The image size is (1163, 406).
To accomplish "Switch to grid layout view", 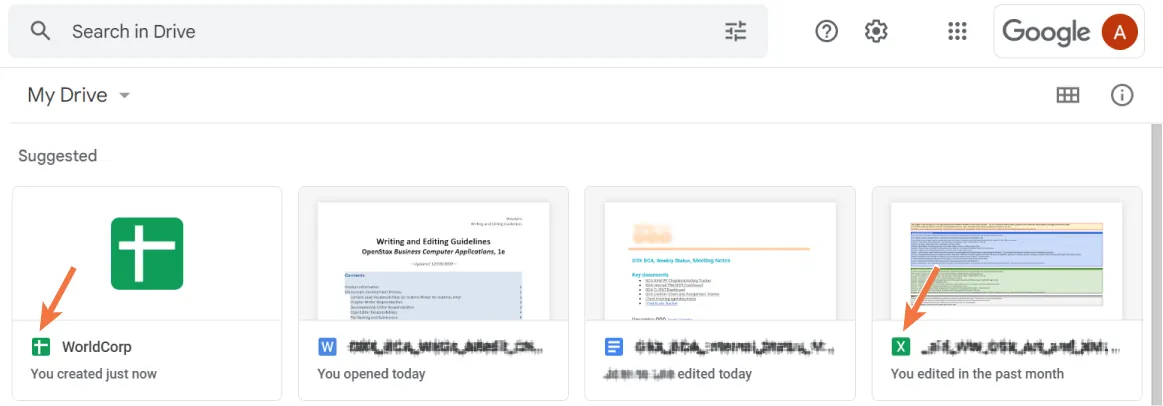I will click(1068, 95).
